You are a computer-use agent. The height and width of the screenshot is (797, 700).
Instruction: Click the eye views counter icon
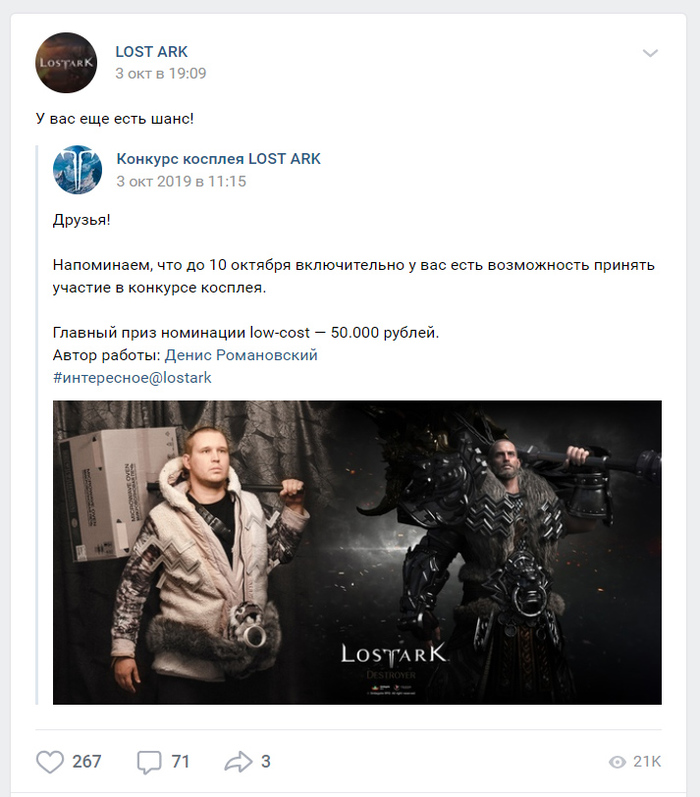click(617, 762)
